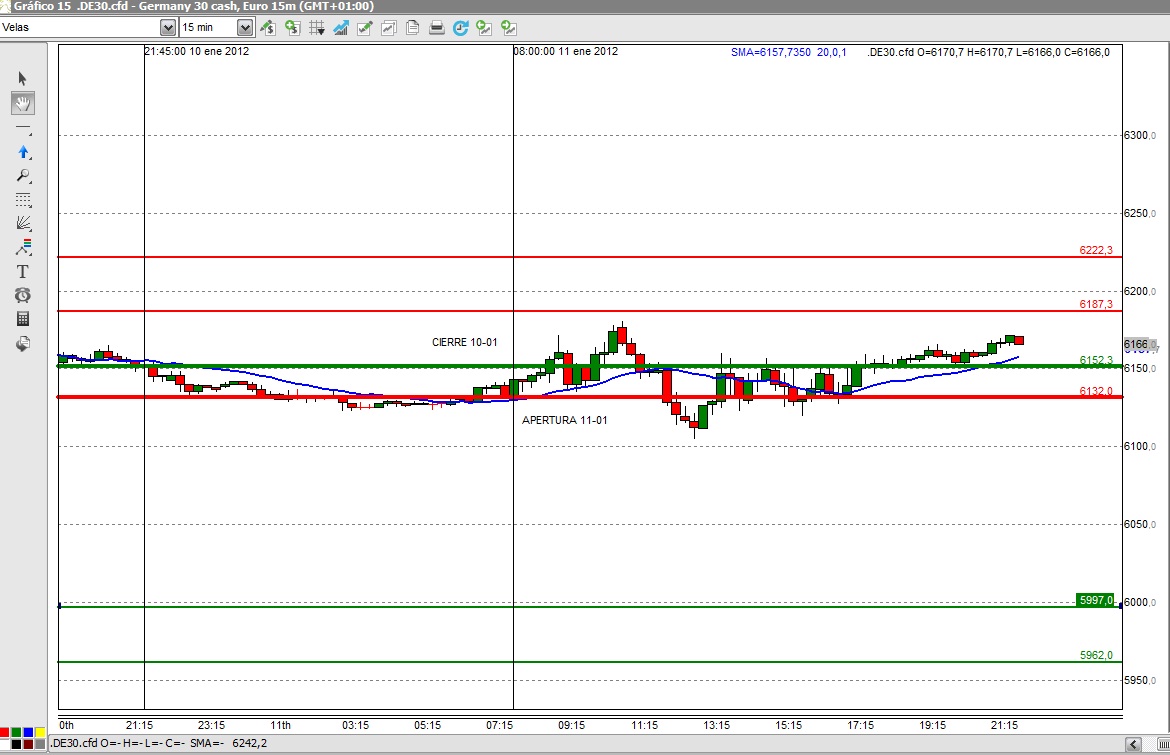The image size is (1170, 755).
Task: Click the 6222,3 red line label
Action: (1095, 250)
